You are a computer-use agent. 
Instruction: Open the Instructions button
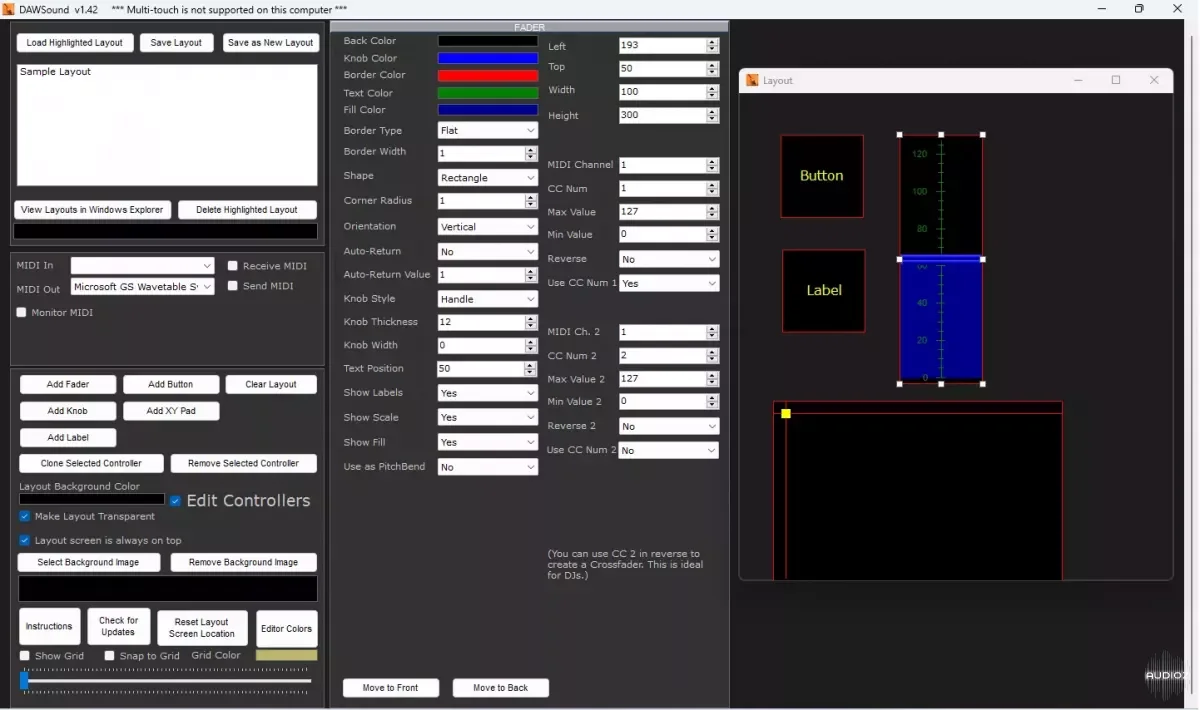click(49, 627)
